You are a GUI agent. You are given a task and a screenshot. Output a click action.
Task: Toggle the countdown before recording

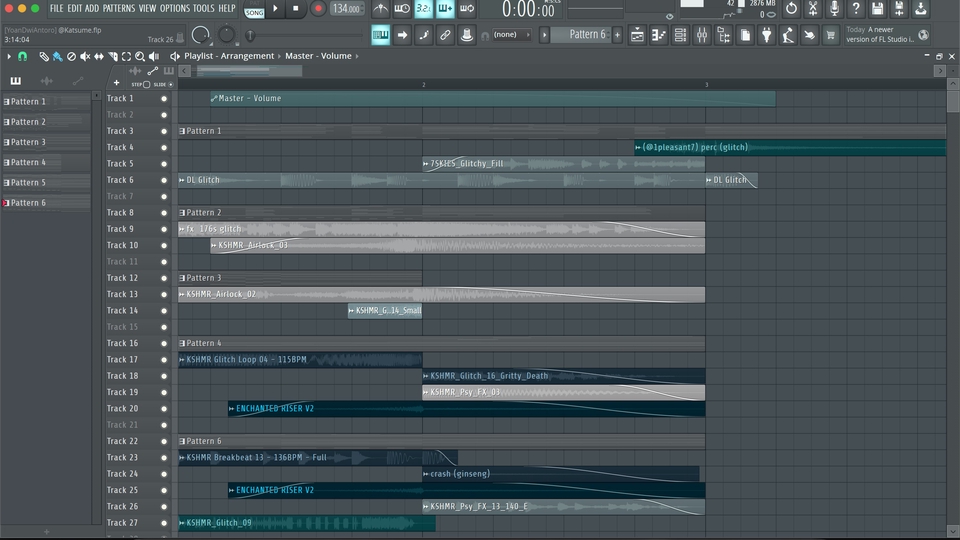[424, 9]
